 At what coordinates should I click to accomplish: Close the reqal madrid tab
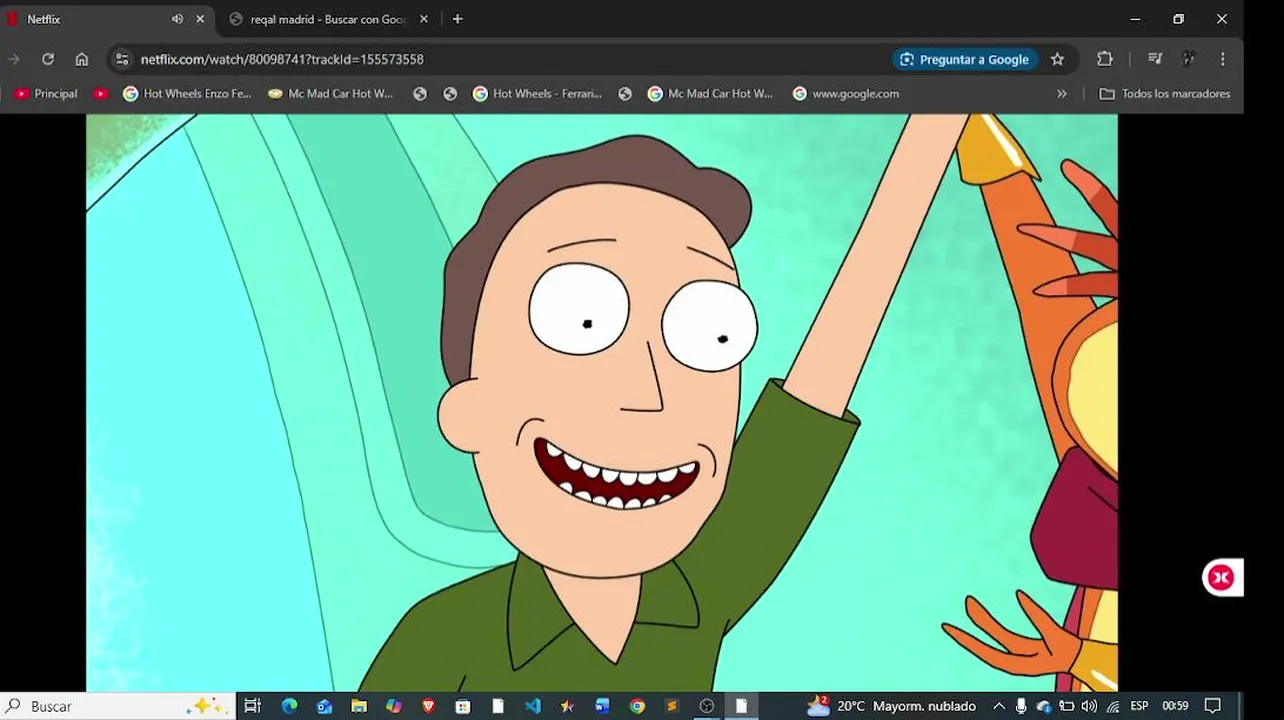pyautogui.click(x=424, y=19)
